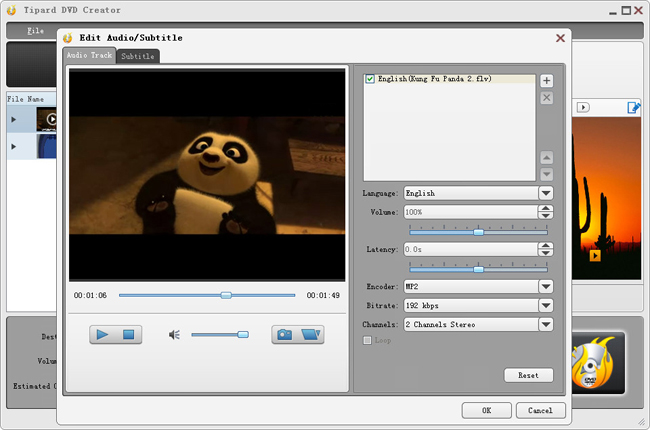Decrease volume with down stepper arrow
Image resolution: width=650 pixels, height=430 pixels.
point(546,216)
